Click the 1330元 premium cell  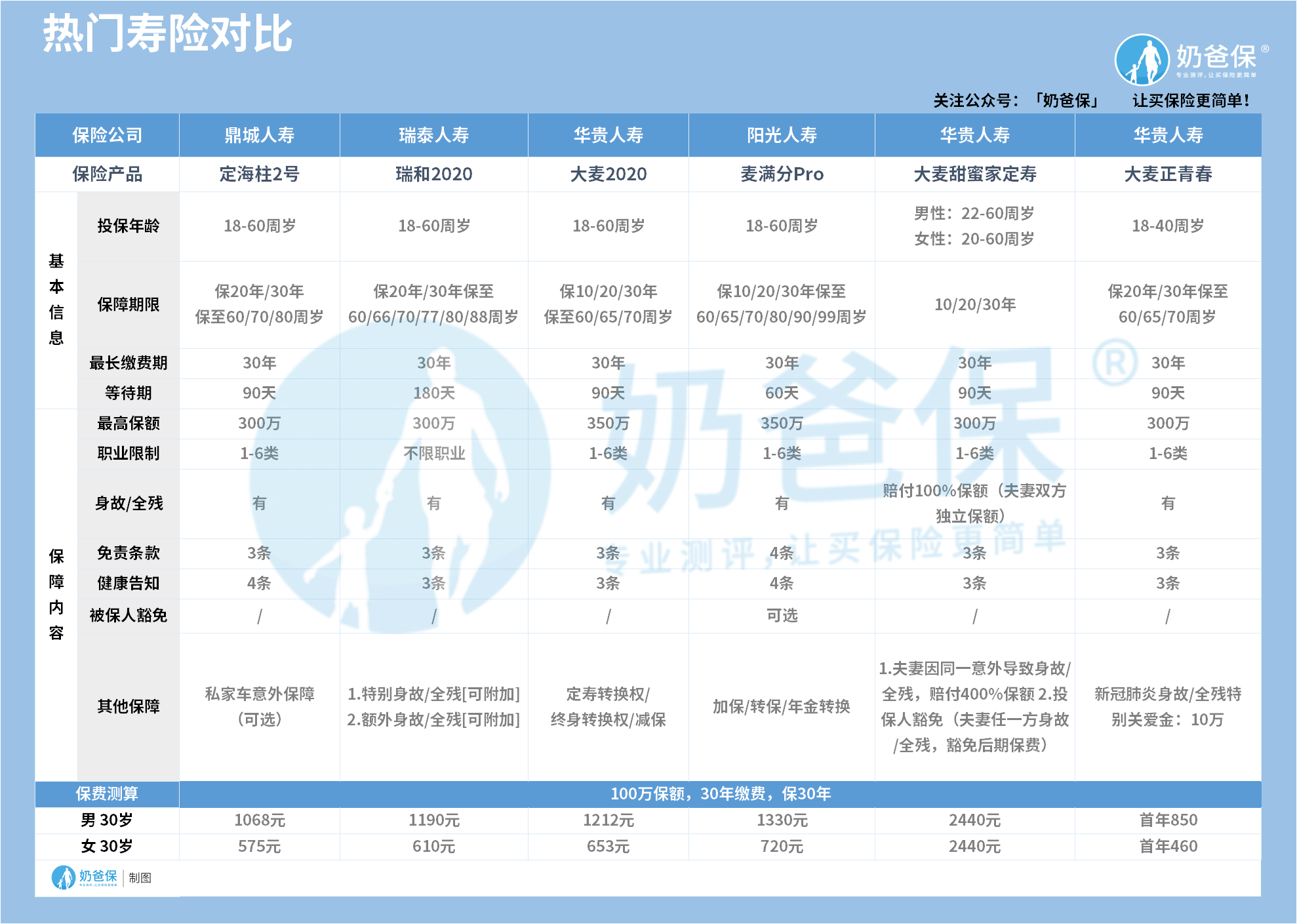tap(782, 820)
